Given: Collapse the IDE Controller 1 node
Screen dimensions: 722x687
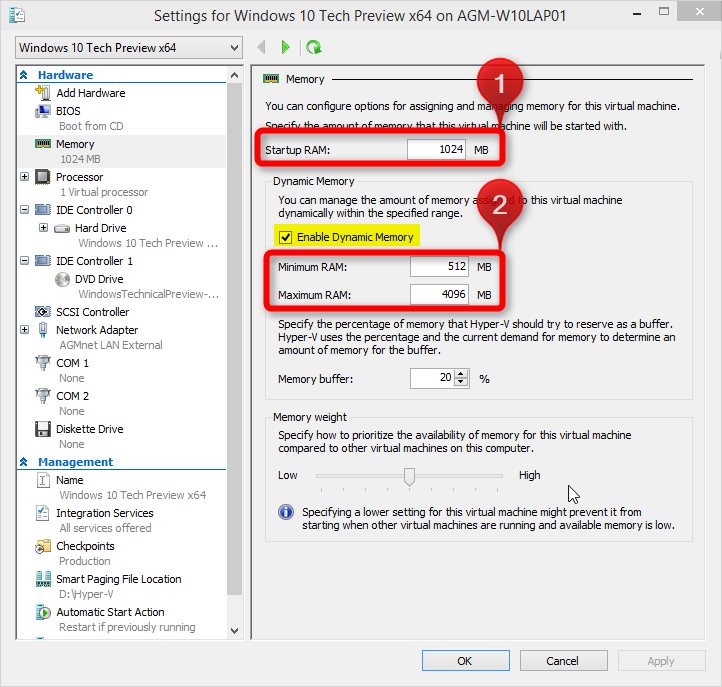Looking at the screenshot, I should 25,261.
